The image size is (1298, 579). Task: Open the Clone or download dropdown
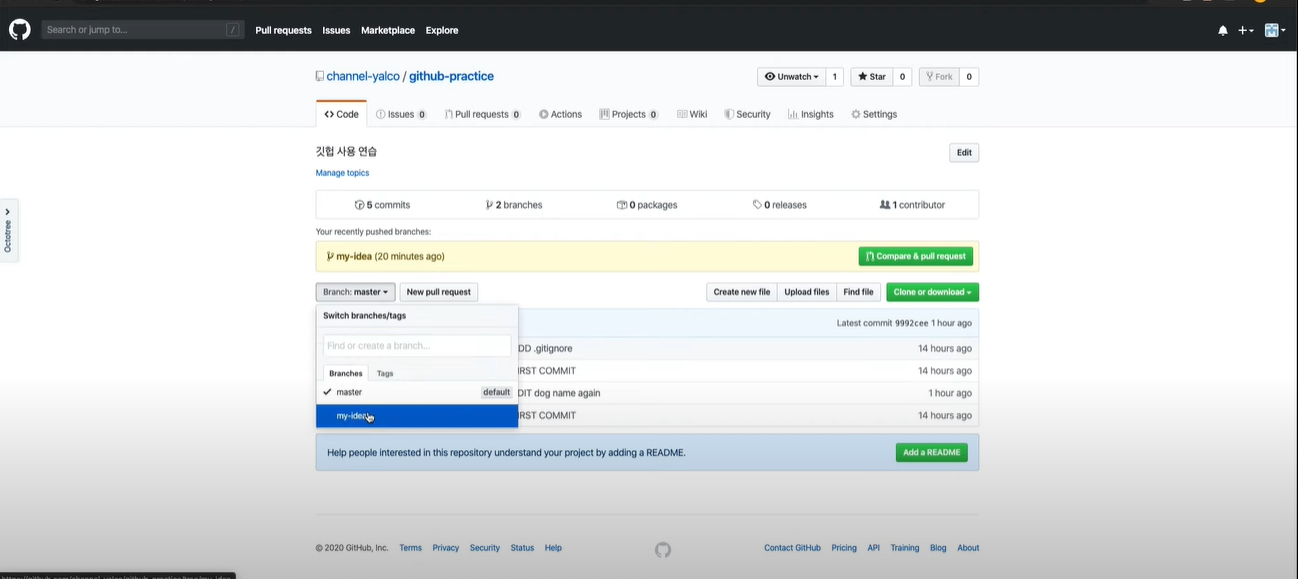click(x=932, y=292)
